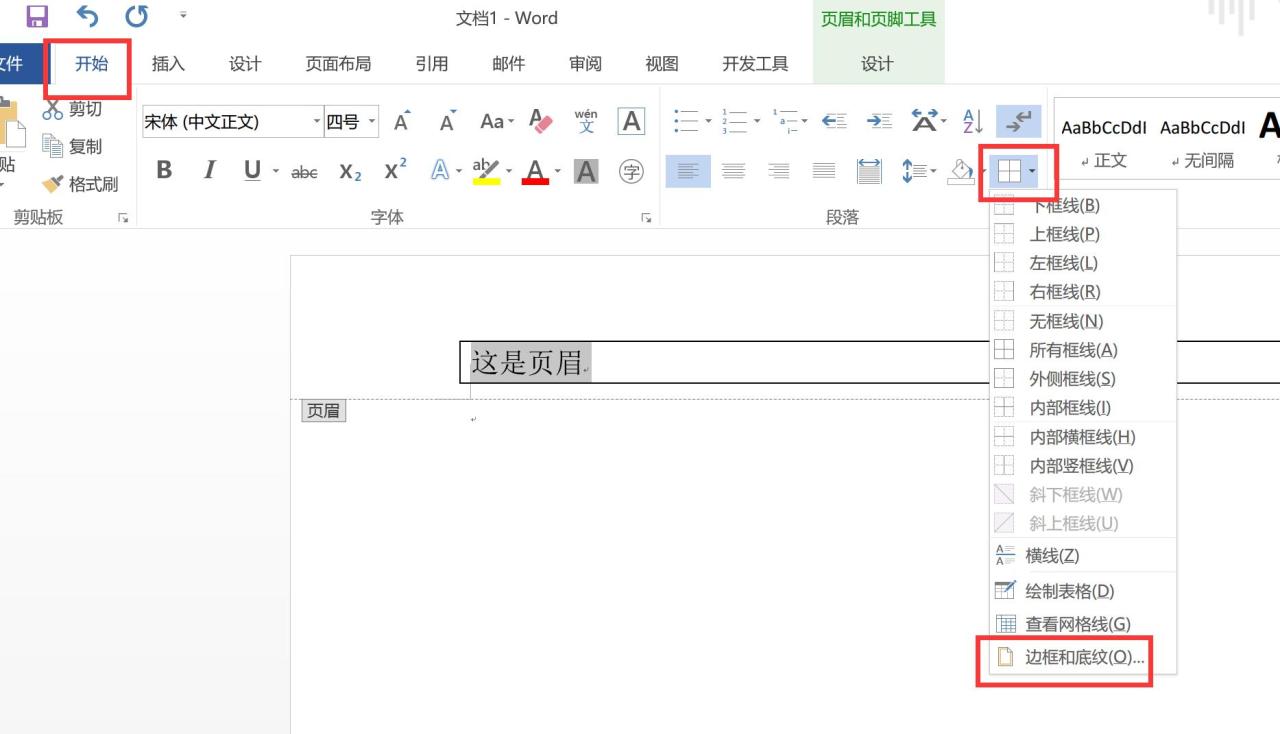This screenshot has height=734, width=1280.
Task: Open the 审阅 ribbon tab
Action: pyautogui.click(x=585, y=63)
